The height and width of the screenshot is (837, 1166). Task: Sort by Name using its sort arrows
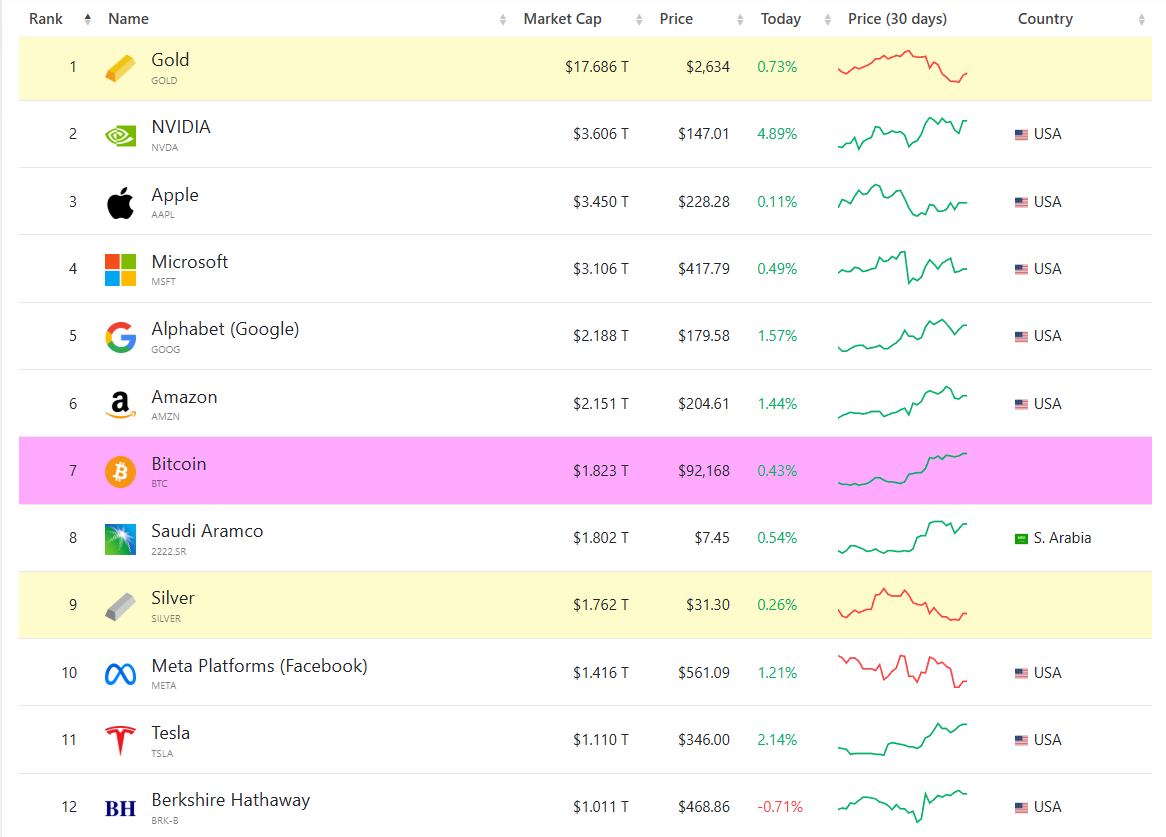[503, 19]
